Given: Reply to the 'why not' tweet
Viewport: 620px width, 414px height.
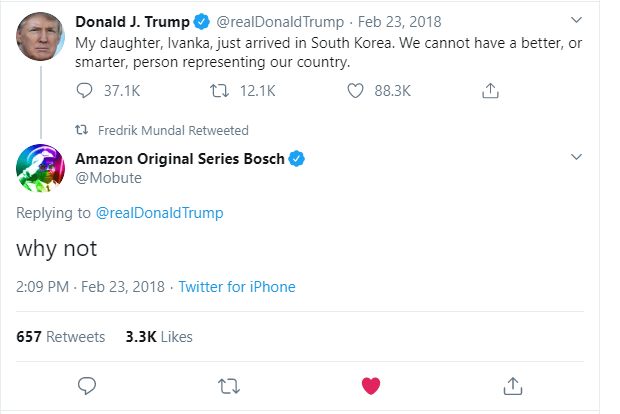Looking at the screenshot, I should 87,386.
